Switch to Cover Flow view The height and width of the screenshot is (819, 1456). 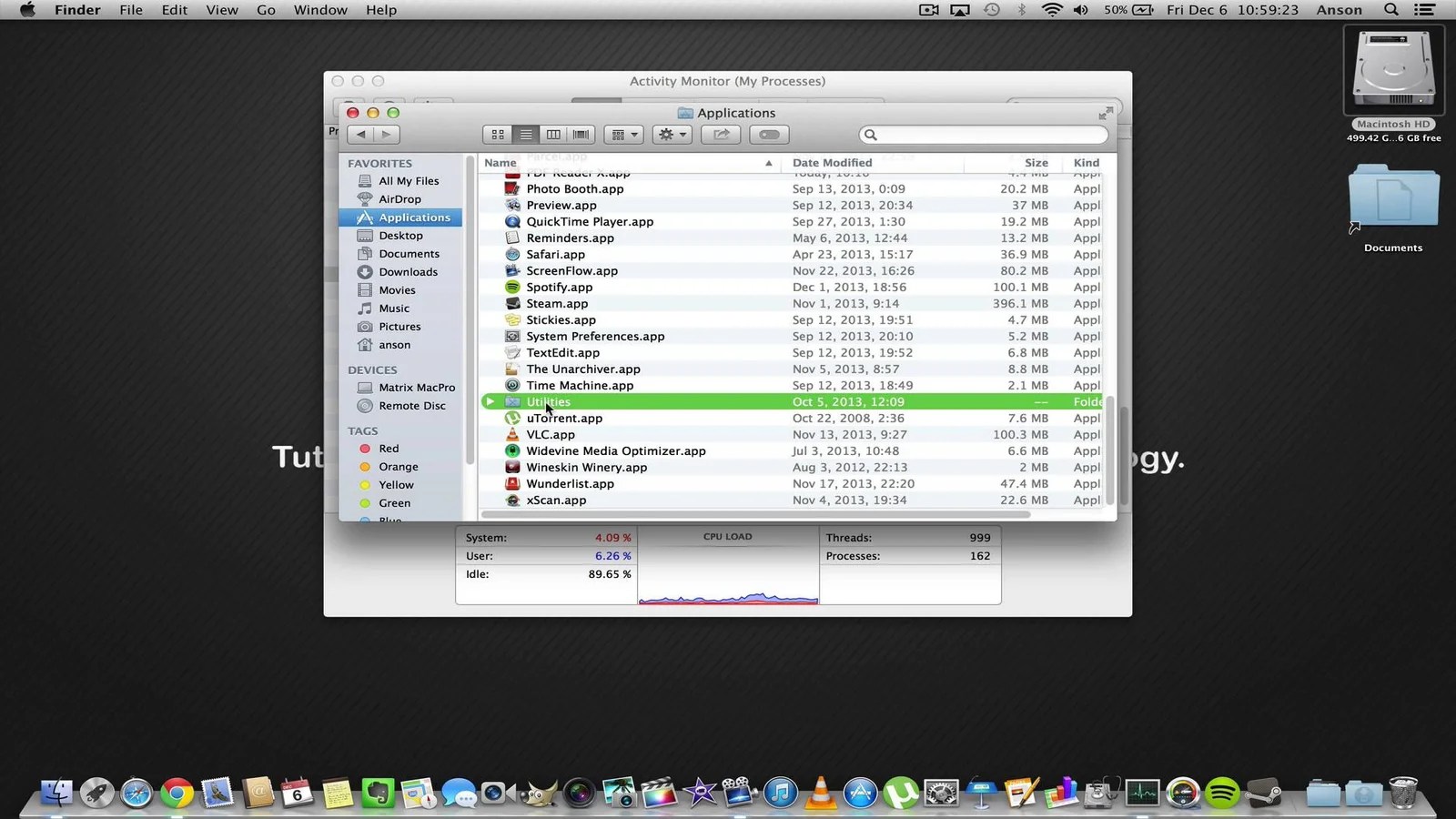[x=581, y=134]
